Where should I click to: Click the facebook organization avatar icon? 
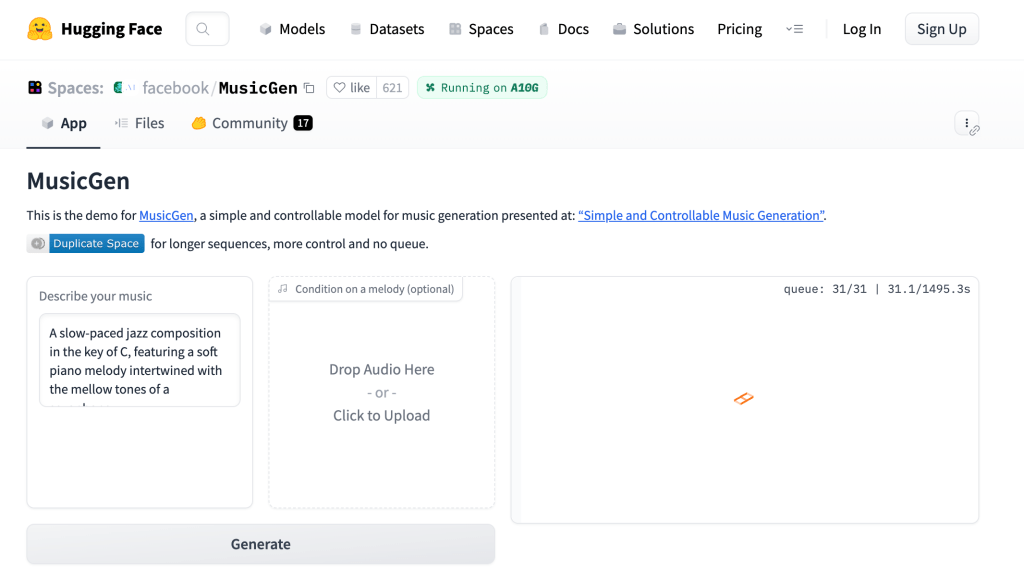(x=125, y=88)
